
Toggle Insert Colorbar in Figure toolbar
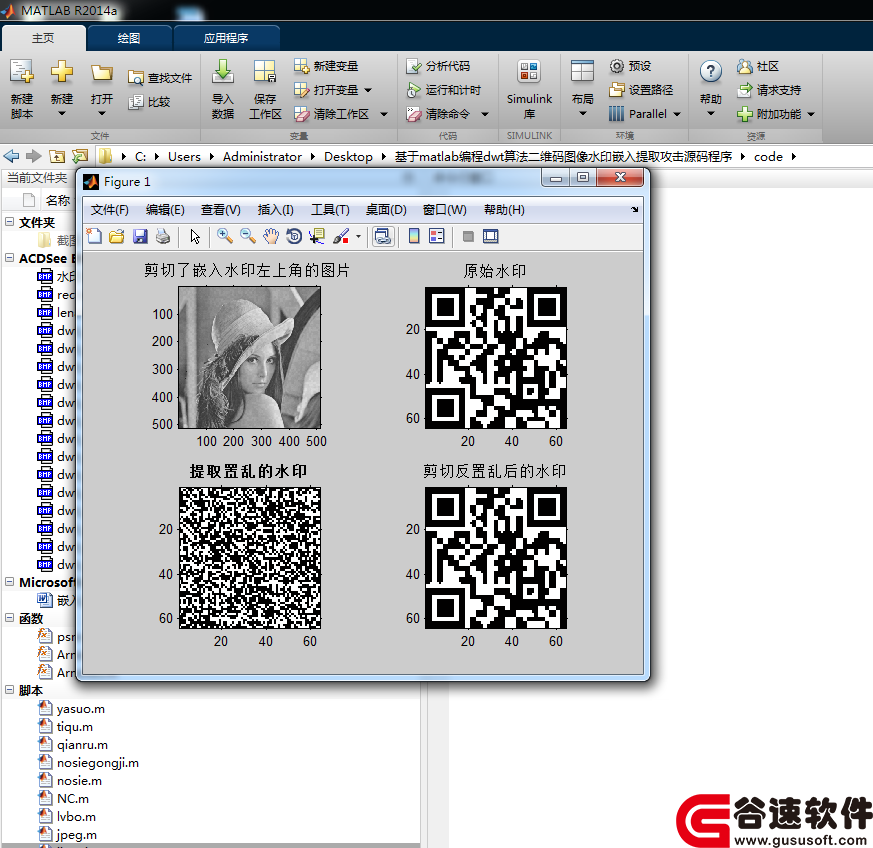click(414, 236)
